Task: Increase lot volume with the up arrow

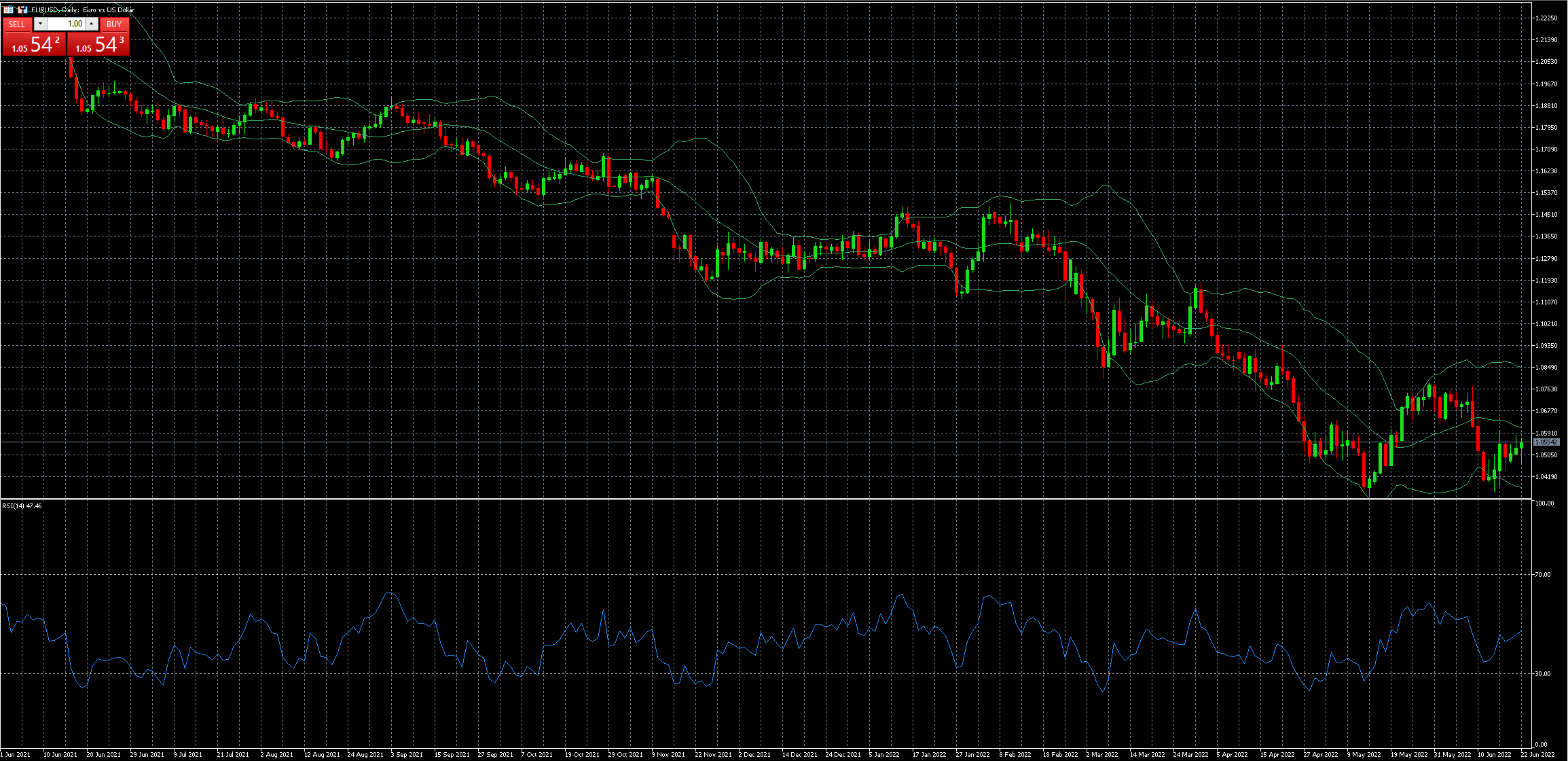Action: click(92, 24)
